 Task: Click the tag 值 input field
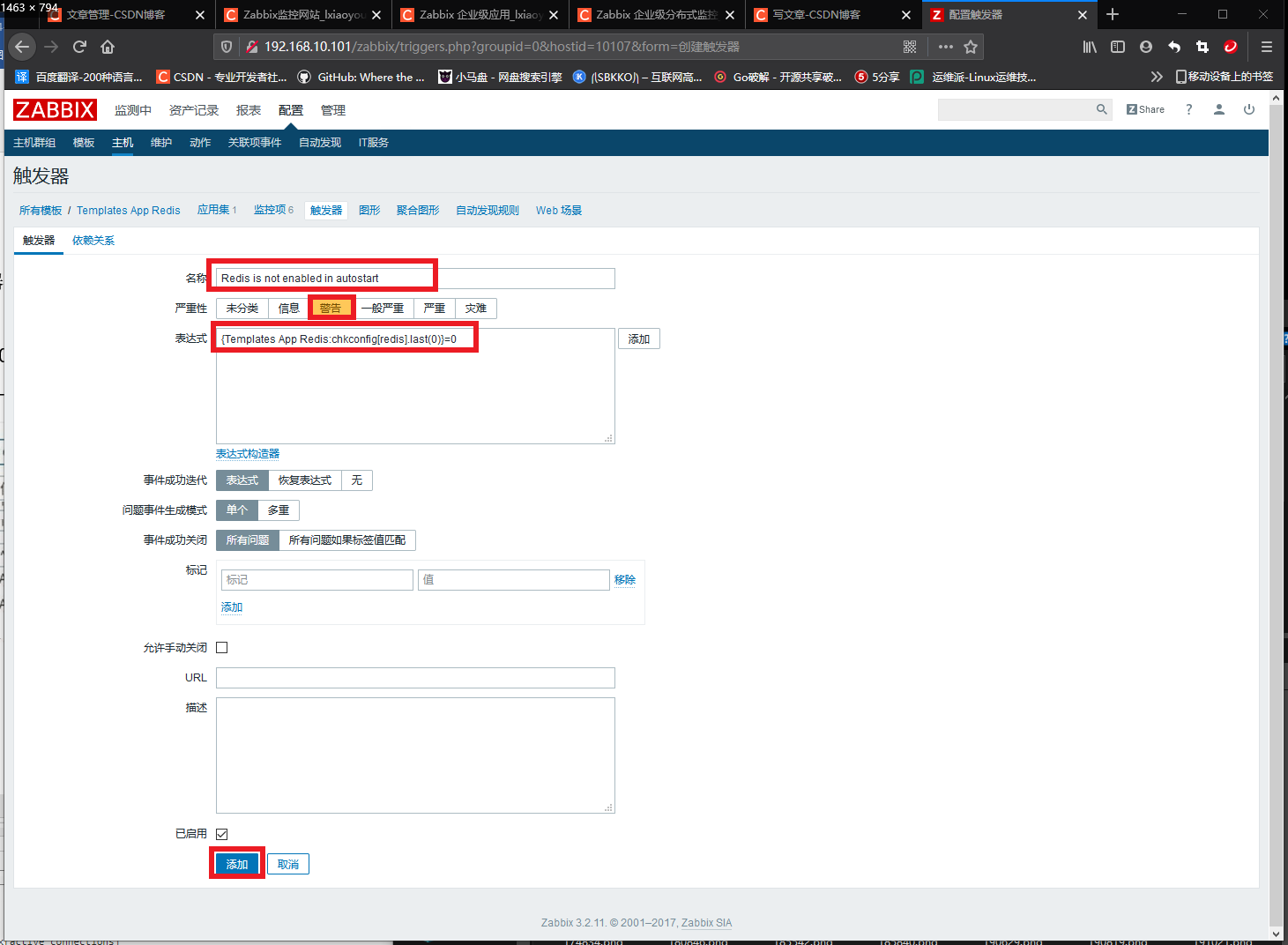514,580
